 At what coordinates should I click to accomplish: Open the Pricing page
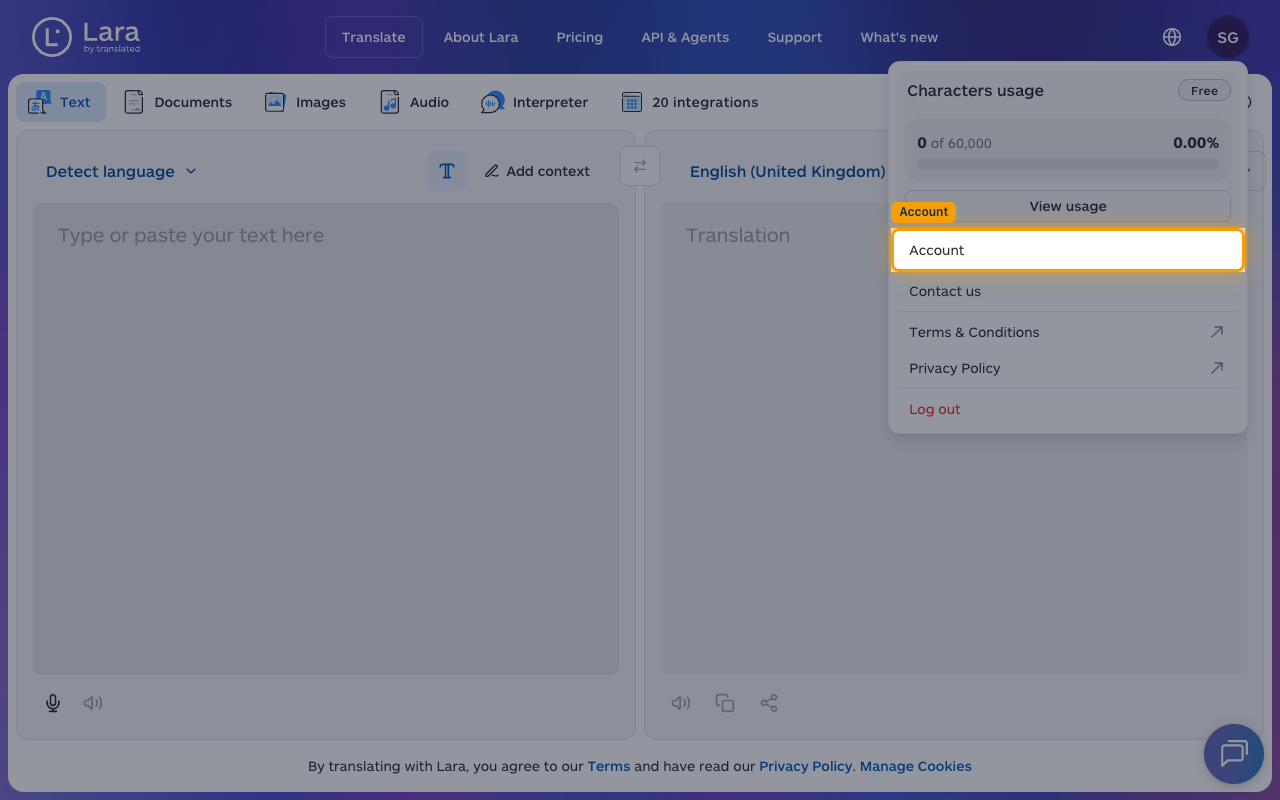click(580, 37)
